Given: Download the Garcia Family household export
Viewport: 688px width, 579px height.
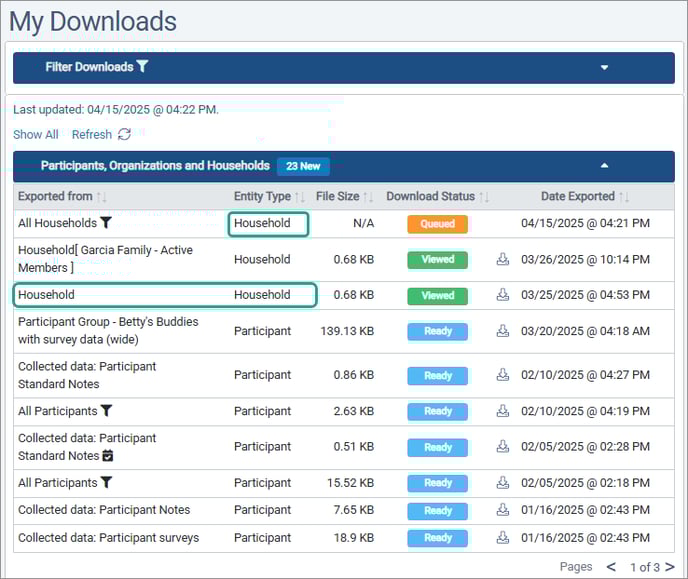Looking at the screenshot, I should click(503, 259).
